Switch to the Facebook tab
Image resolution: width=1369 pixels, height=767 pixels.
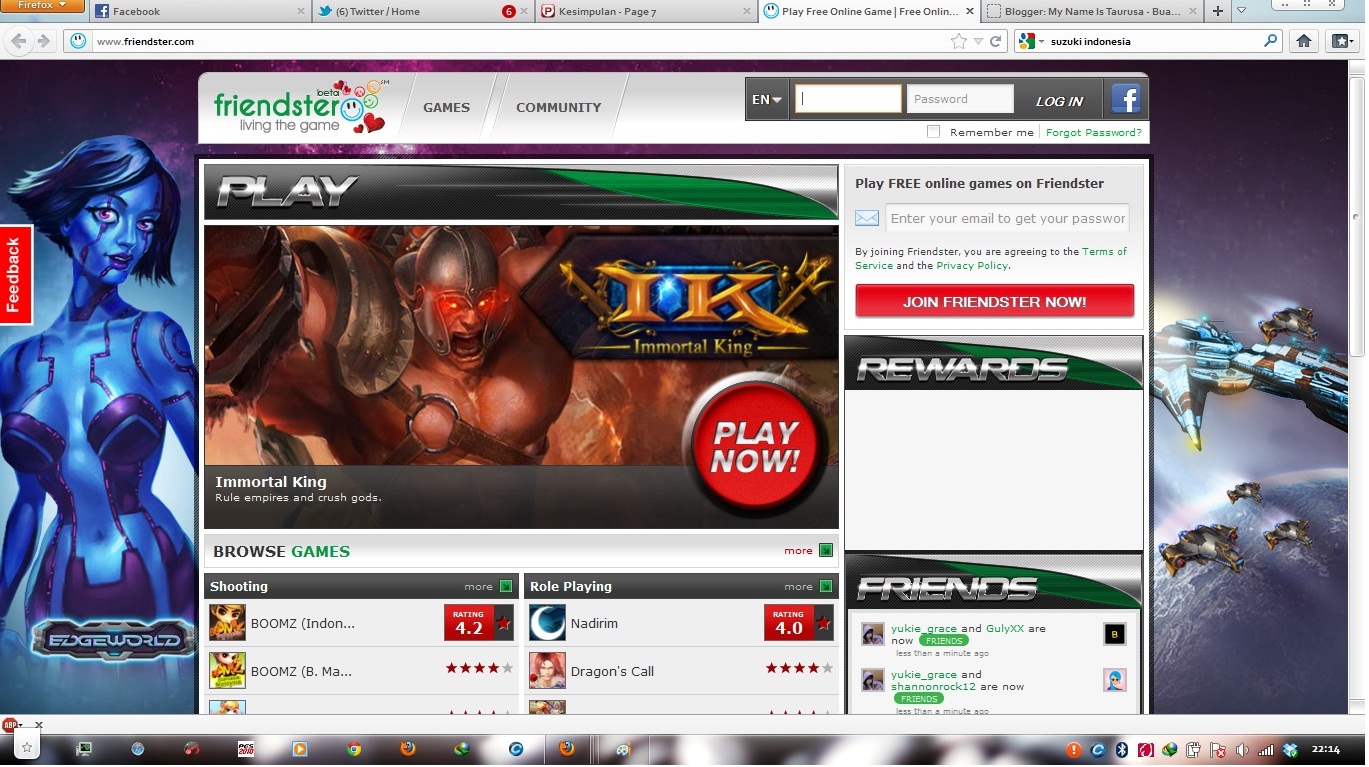pos(199,11)
